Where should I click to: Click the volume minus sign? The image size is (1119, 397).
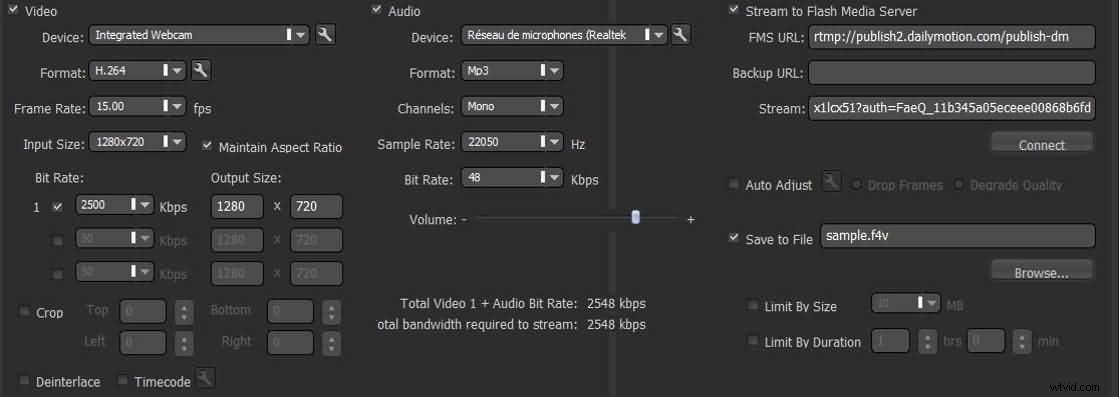pyautogui.click(x=464, y=220)
